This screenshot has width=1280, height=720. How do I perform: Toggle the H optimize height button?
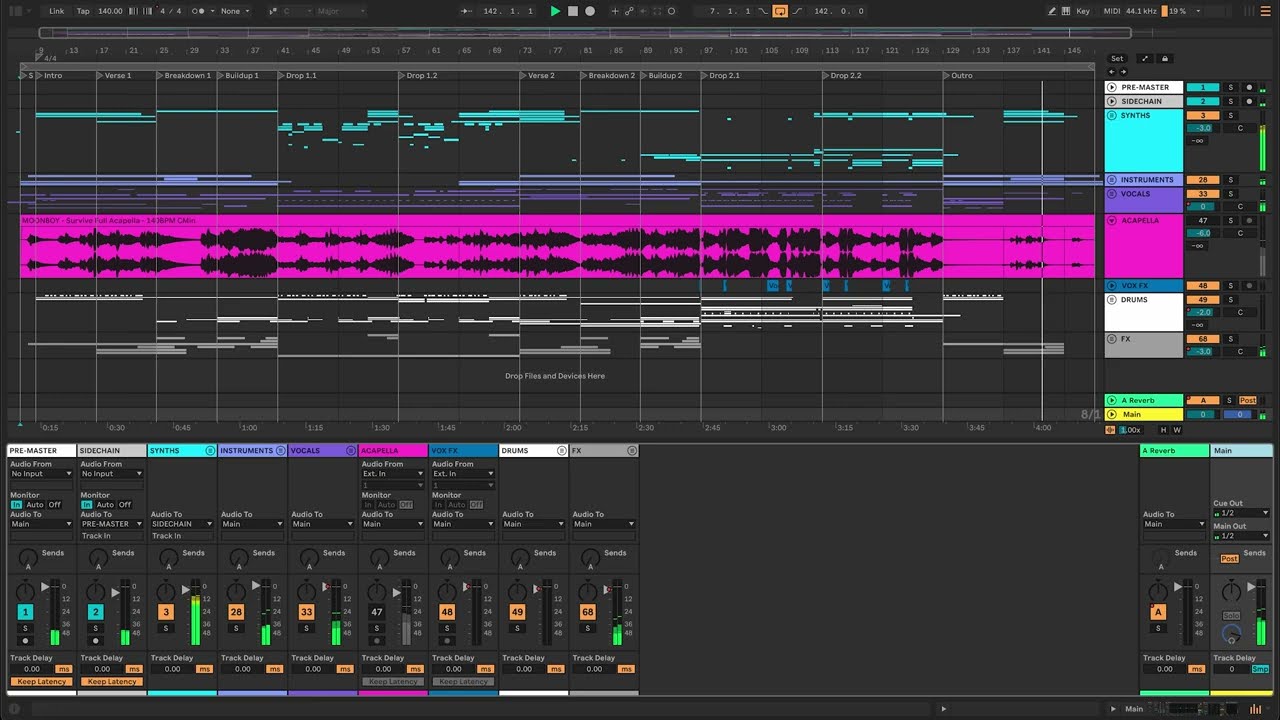[1163, 430]
